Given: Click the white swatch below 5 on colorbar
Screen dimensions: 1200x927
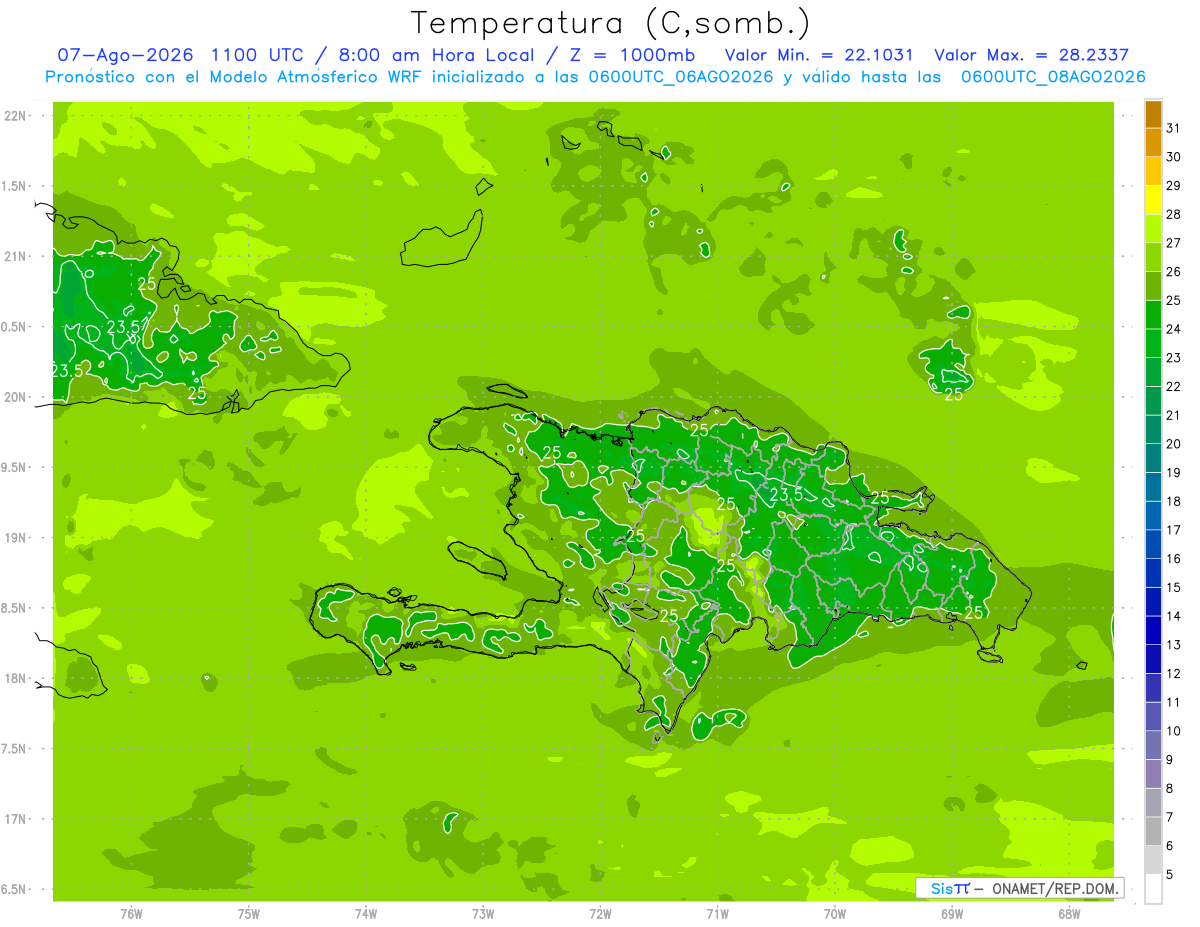Looking at the screenshot, I should point(1153,889).
